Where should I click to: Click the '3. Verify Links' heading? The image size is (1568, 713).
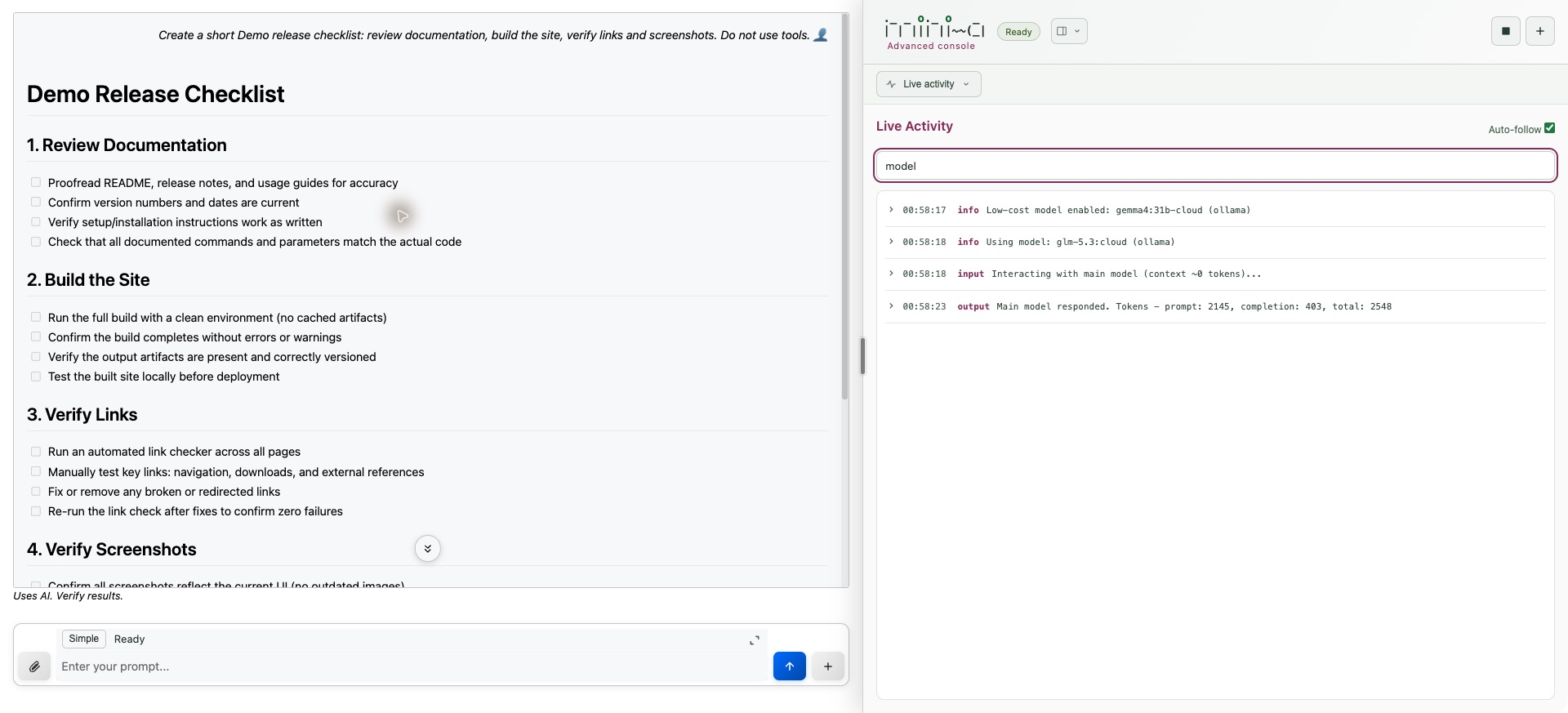[x=82, y=415]
